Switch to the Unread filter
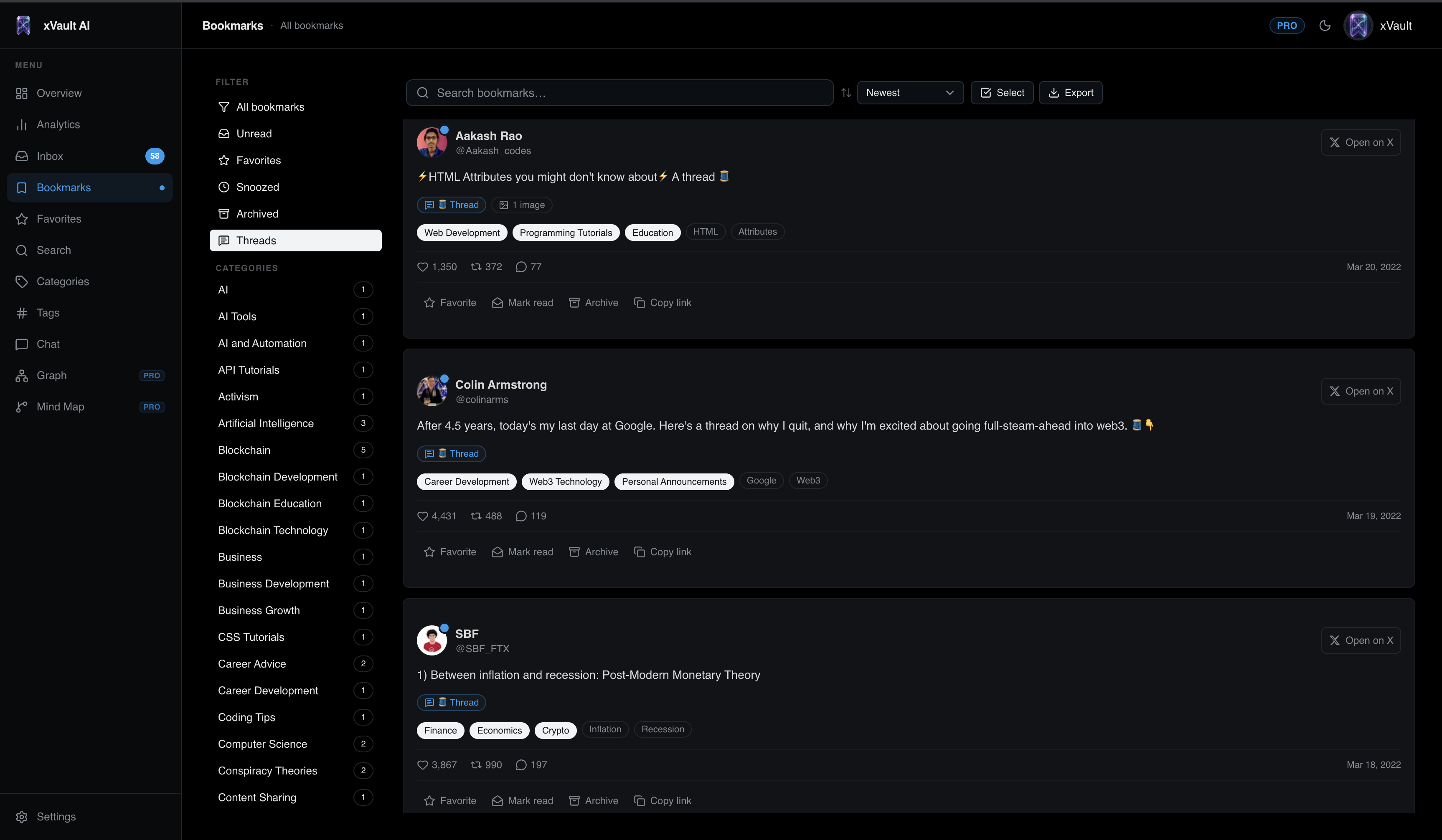 [x=254, y=133]
